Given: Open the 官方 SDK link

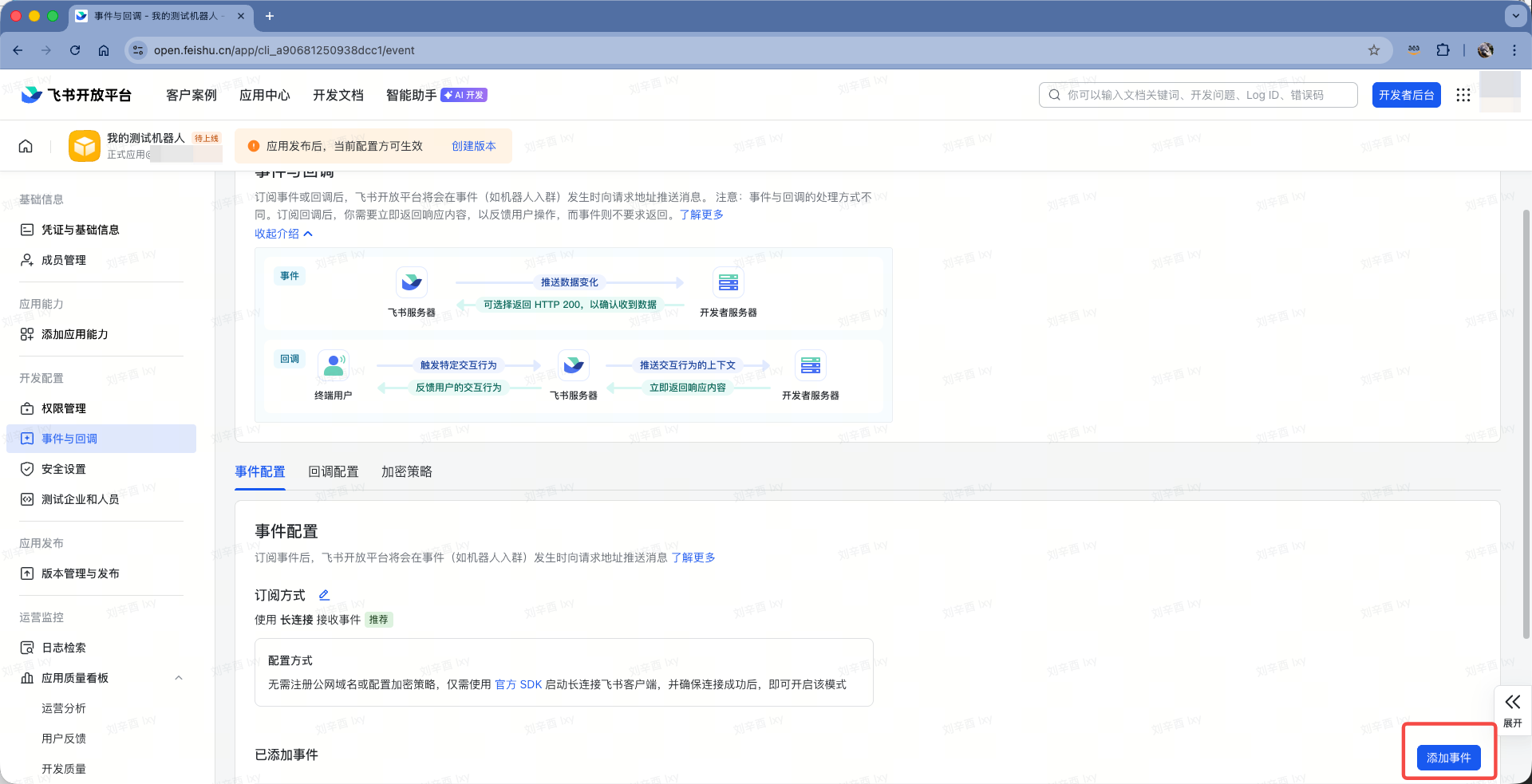Looking at the screenshot, I should click(518, 684).
